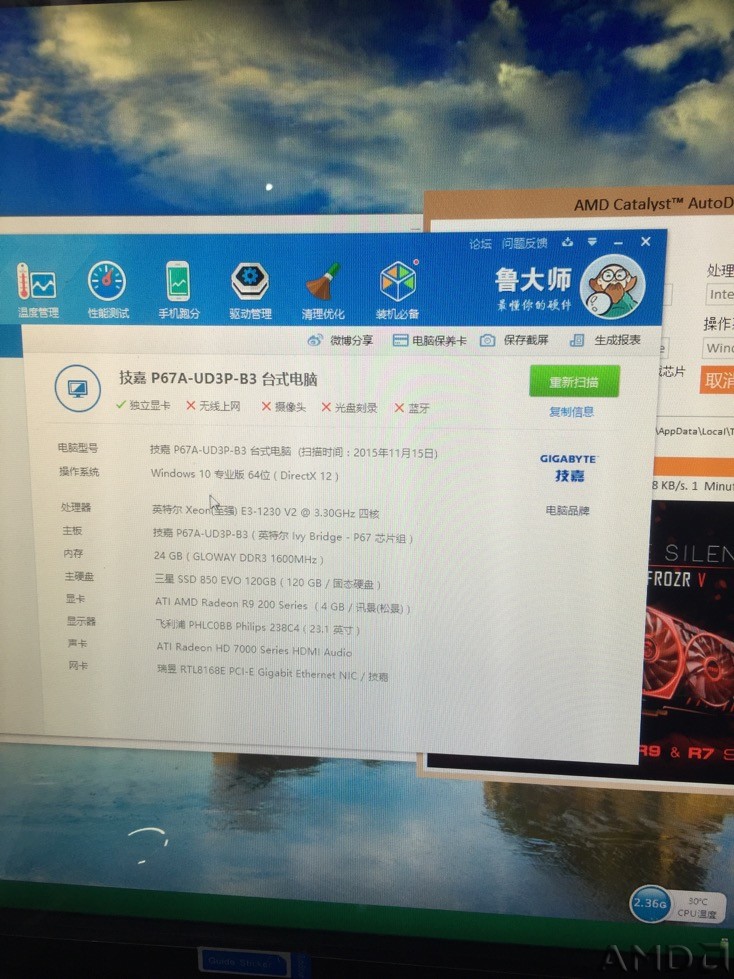Click 保存截屏 camera save screenshot
The image size is (734, 979).
(x=514, y=340)
